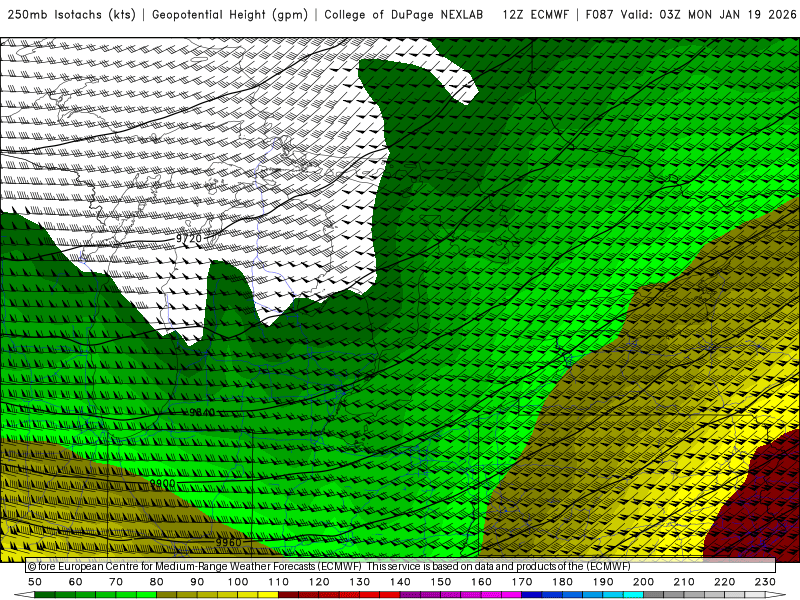Click the 150 value on the color scale
The image size is (800, 600).
(440, 582)
